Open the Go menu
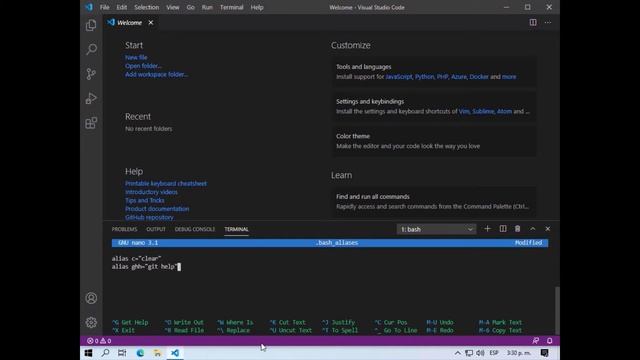Screen dimensions: 640x360 (191, 7)
